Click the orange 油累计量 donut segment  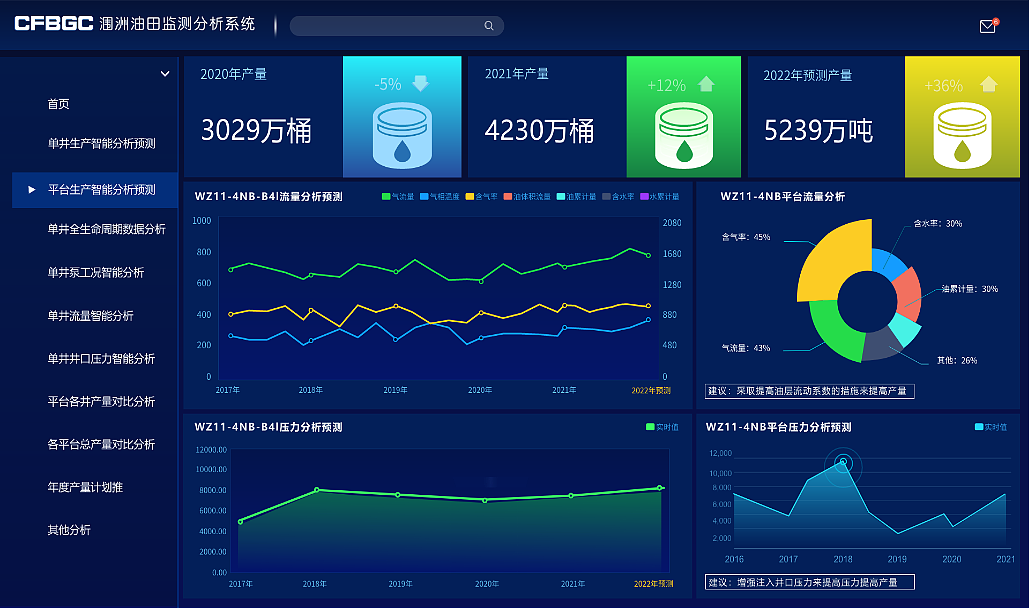(908, 294)
